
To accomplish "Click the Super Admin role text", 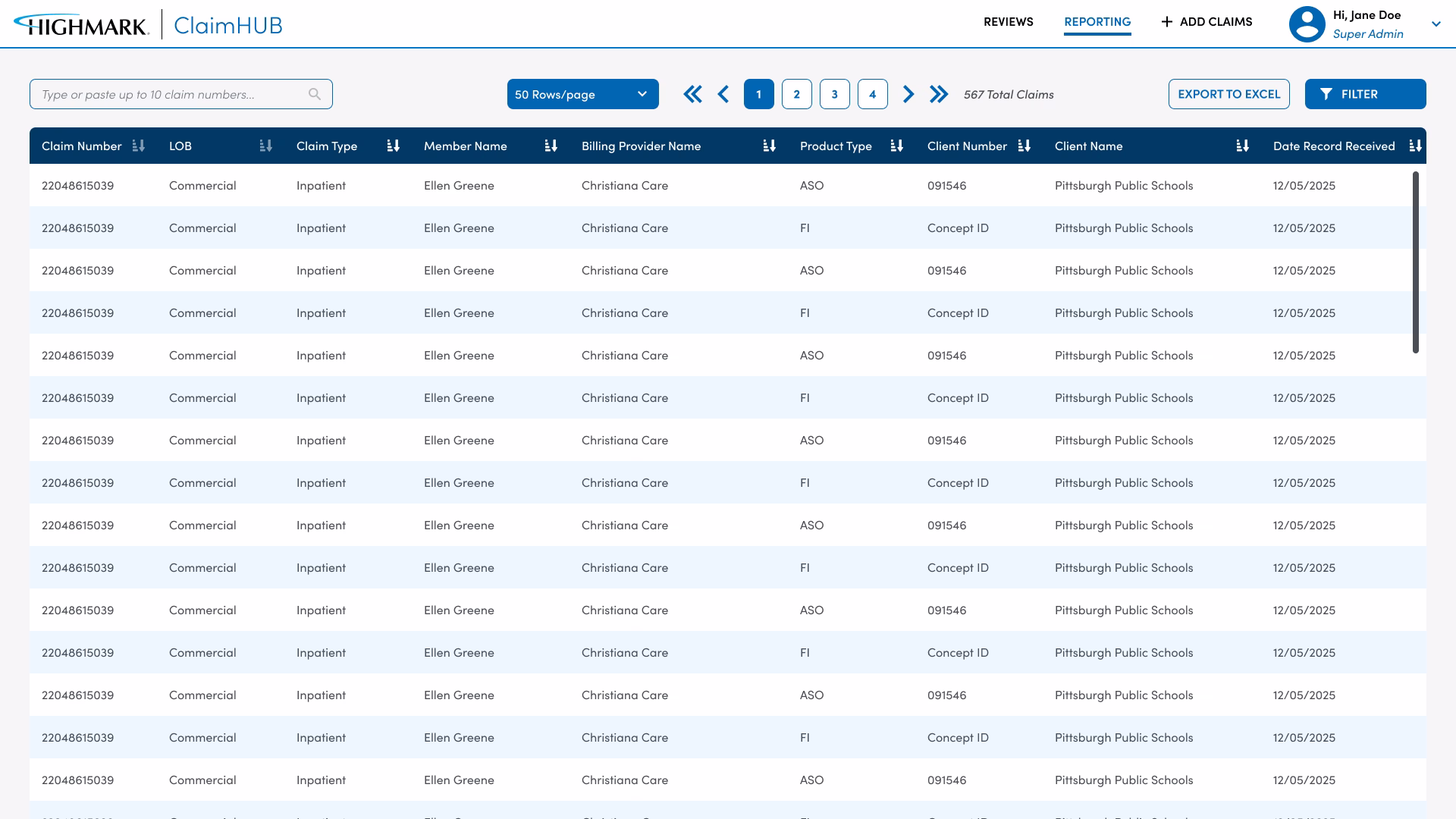I will pyautogui.click(x=1368, y=34).
